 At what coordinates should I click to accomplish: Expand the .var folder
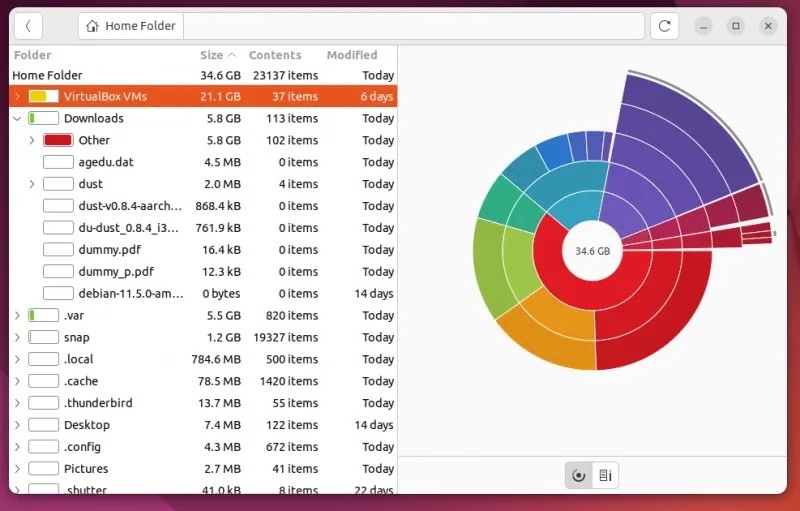pyautogui.click(x=18, y=316)
